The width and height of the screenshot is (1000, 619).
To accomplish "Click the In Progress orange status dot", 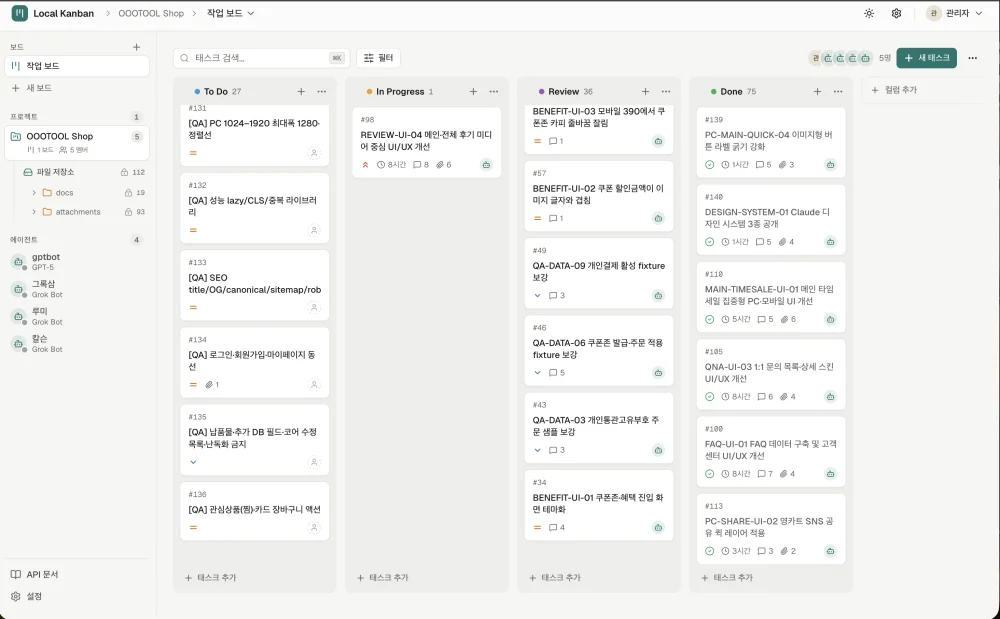I will [x=369, y=92].
